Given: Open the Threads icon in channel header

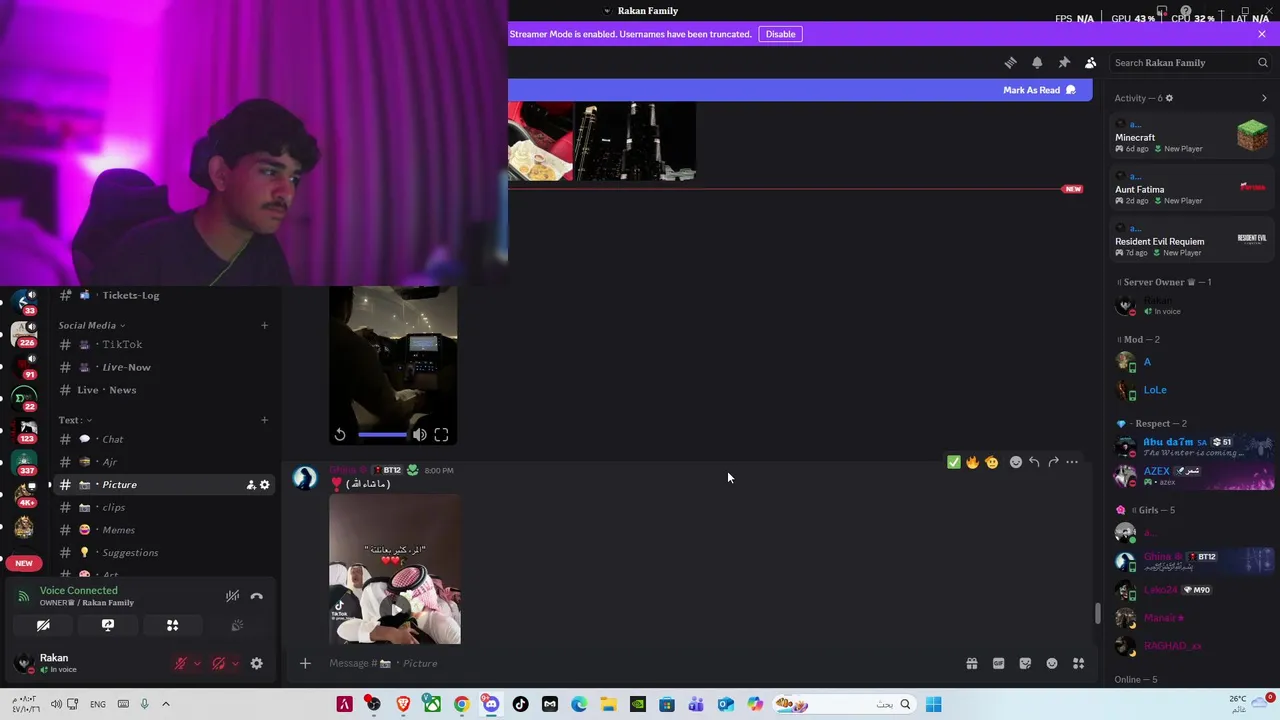Looking at the screenshot, I should pos(1010,62).
